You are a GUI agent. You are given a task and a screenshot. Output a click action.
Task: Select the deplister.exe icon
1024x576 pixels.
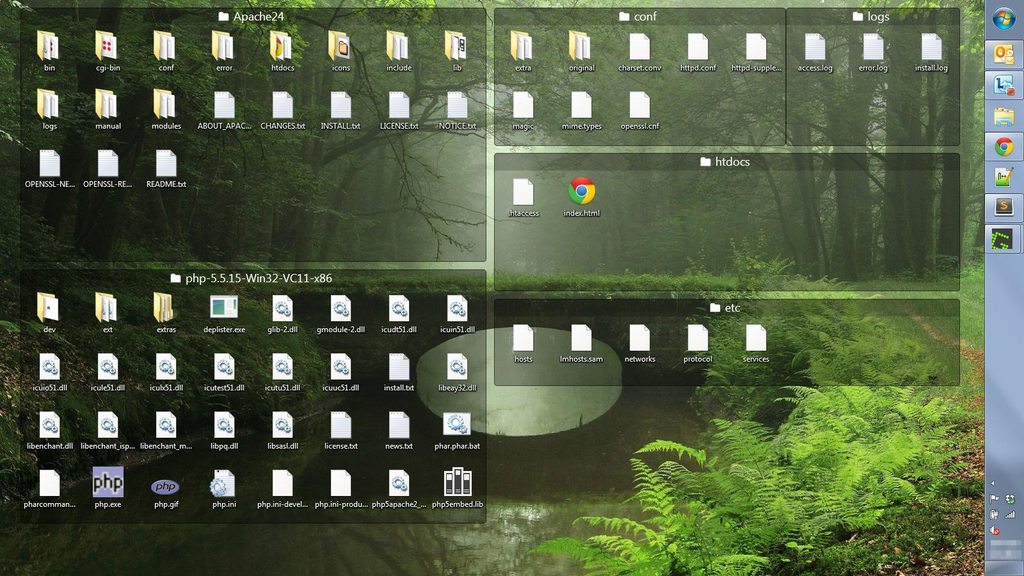click(x=224, y=313)
